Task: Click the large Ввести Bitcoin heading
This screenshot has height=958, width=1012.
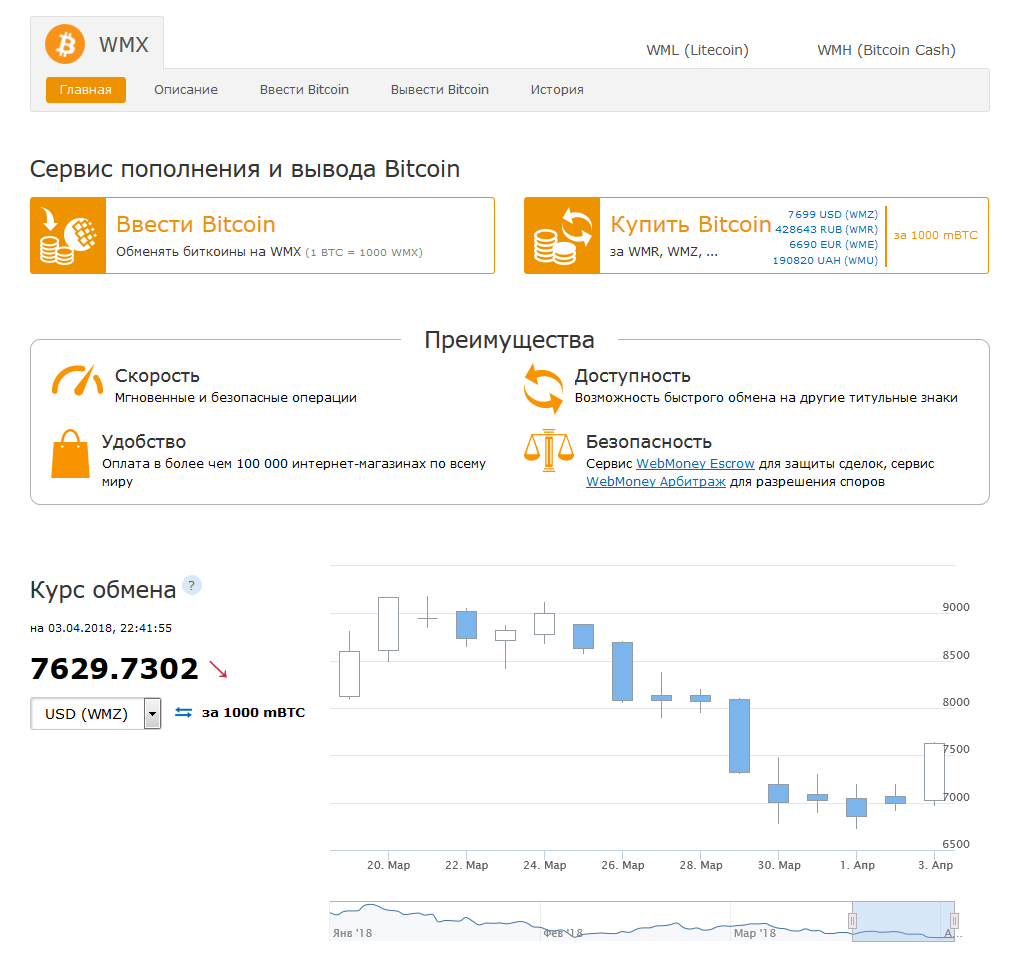Action: [196, 224]
